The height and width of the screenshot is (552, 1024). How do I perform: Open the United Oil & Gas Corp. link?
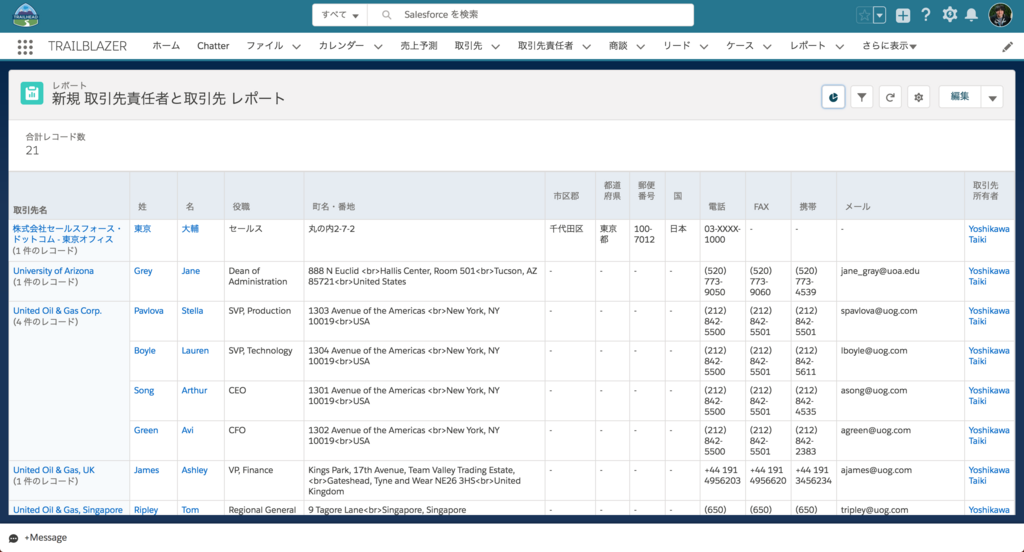[57, 310]
